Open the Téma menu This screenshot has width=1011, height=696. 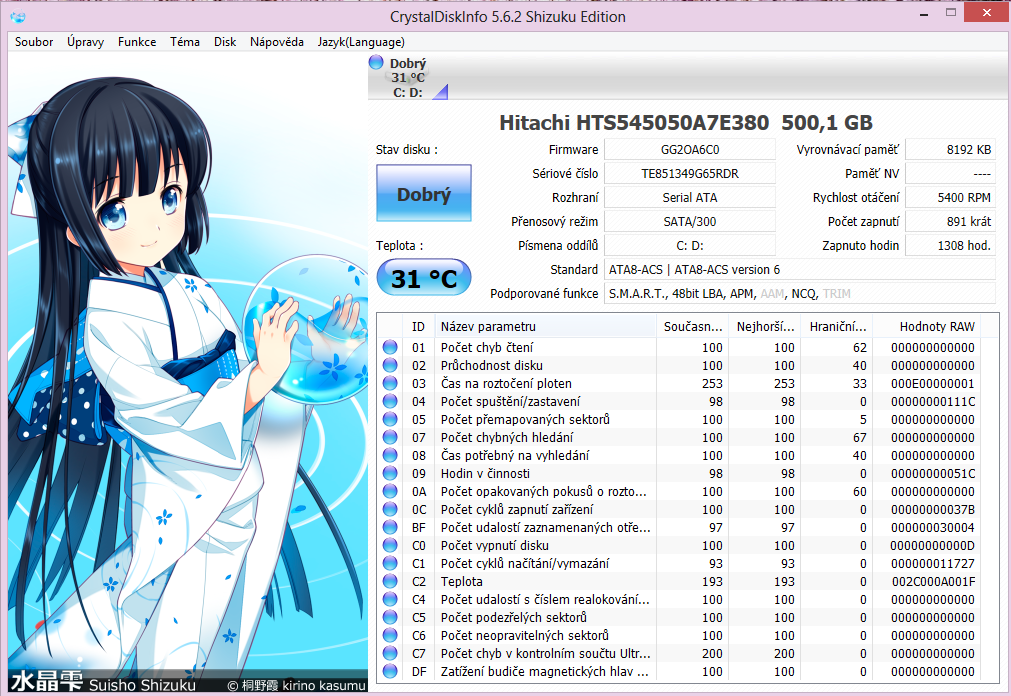[x=184, y=42]
